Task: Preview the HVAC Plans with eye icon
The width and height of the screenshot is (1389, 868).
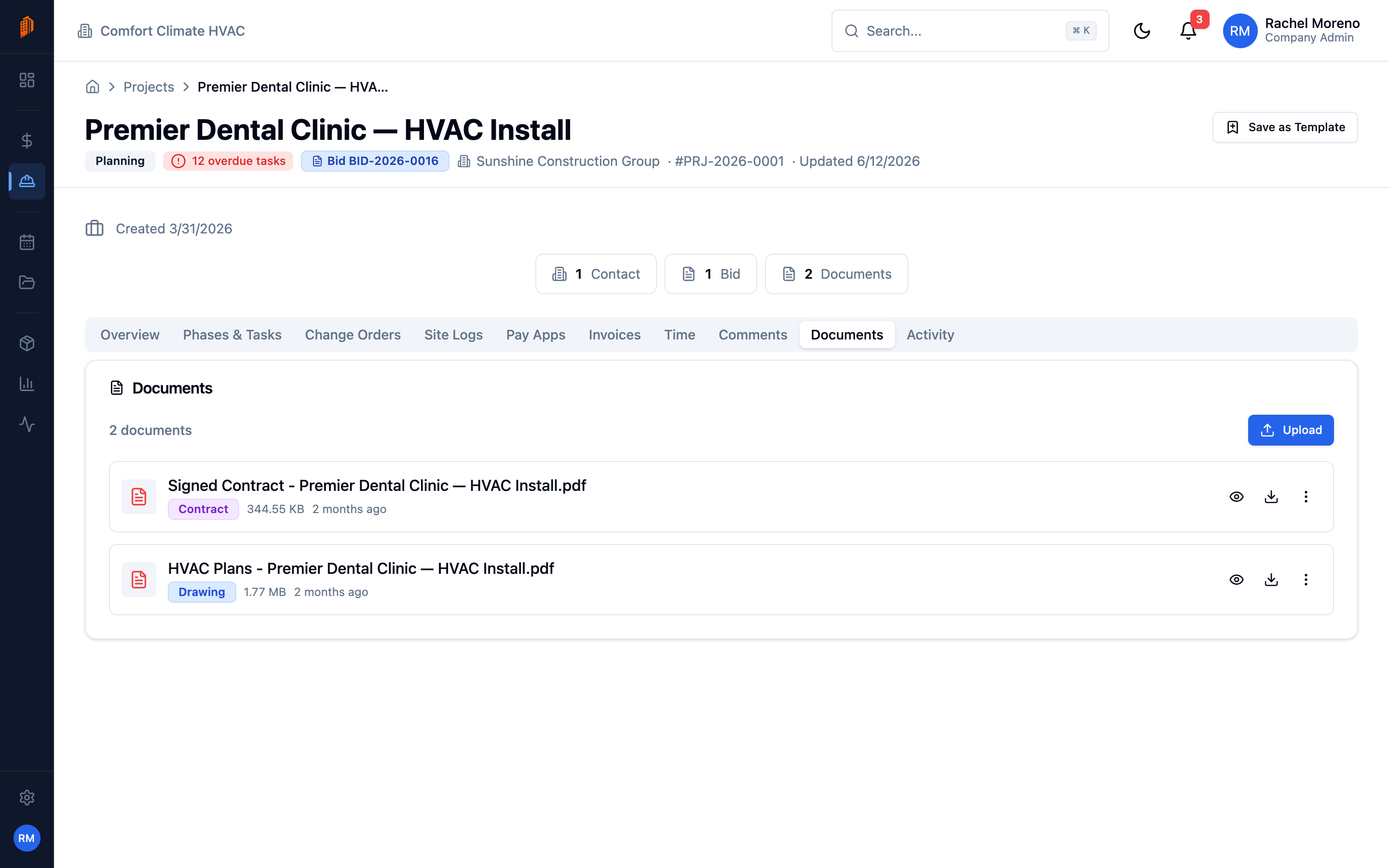Action: point(1236,580)
